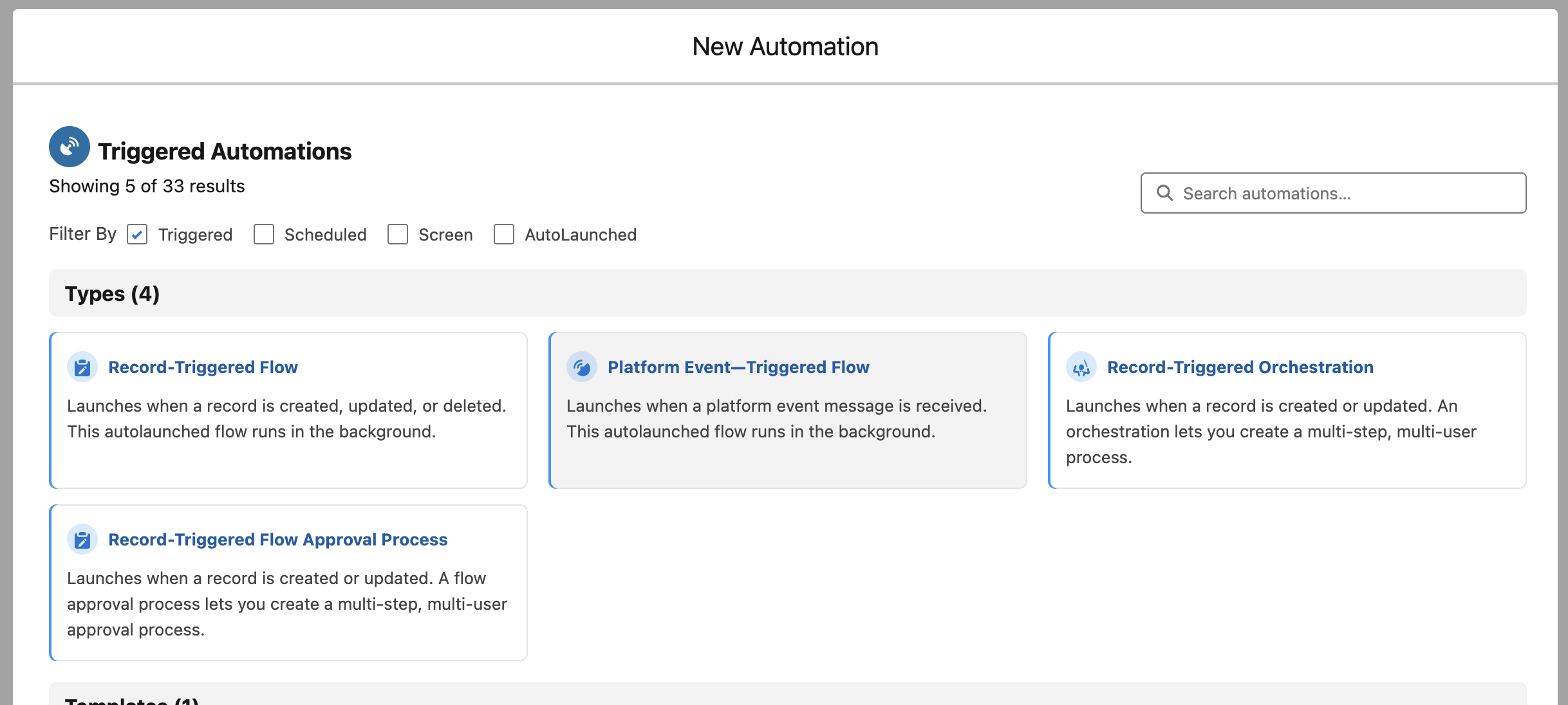The width and height of the screenshot is (1568, 705).
Task: Choose the Record-Triggered Flow Approval Process link
Action: [x=277, y=540]
